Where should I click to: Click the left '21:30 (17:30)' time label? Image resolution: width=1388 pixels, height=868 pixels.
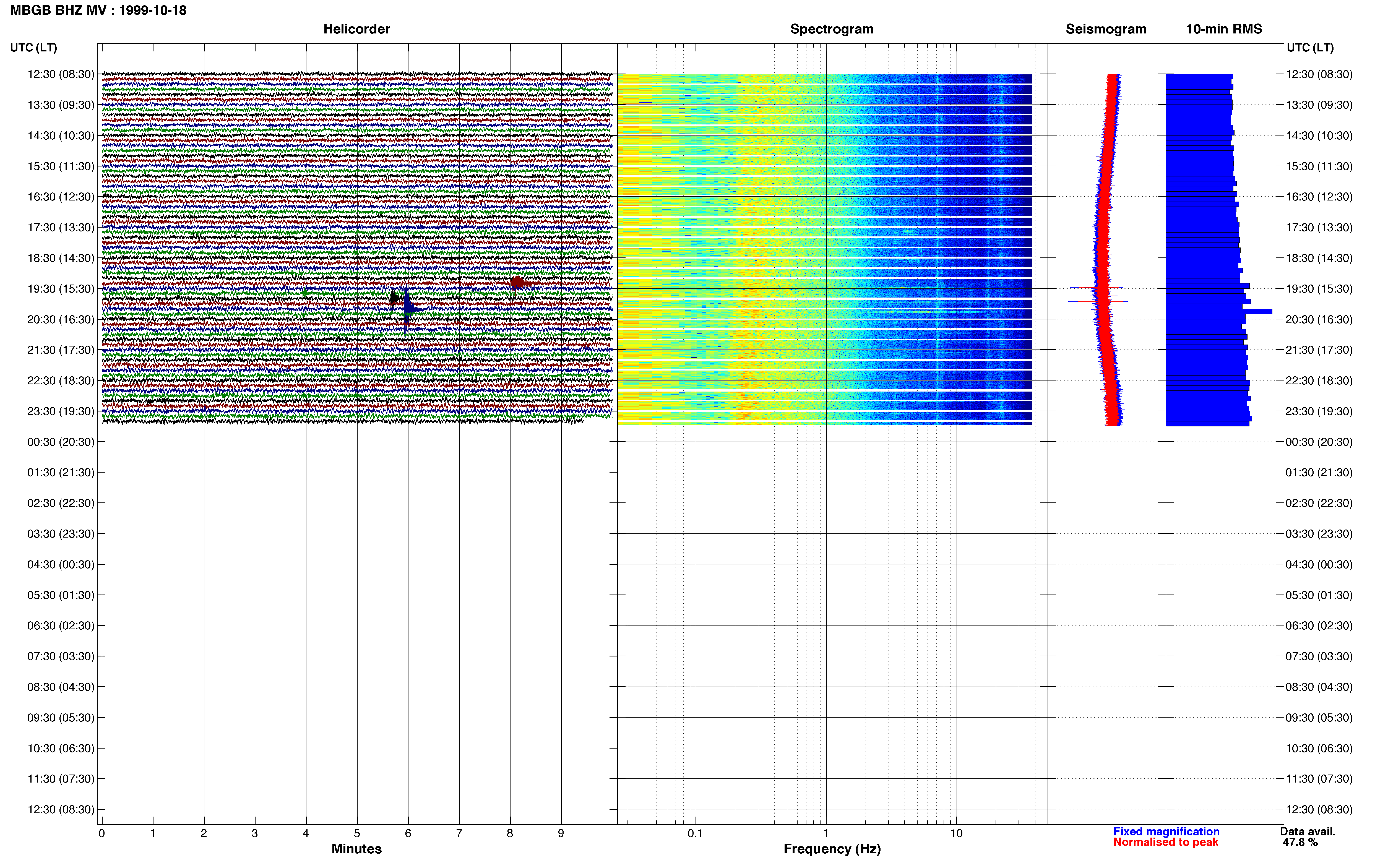point(61,350)
